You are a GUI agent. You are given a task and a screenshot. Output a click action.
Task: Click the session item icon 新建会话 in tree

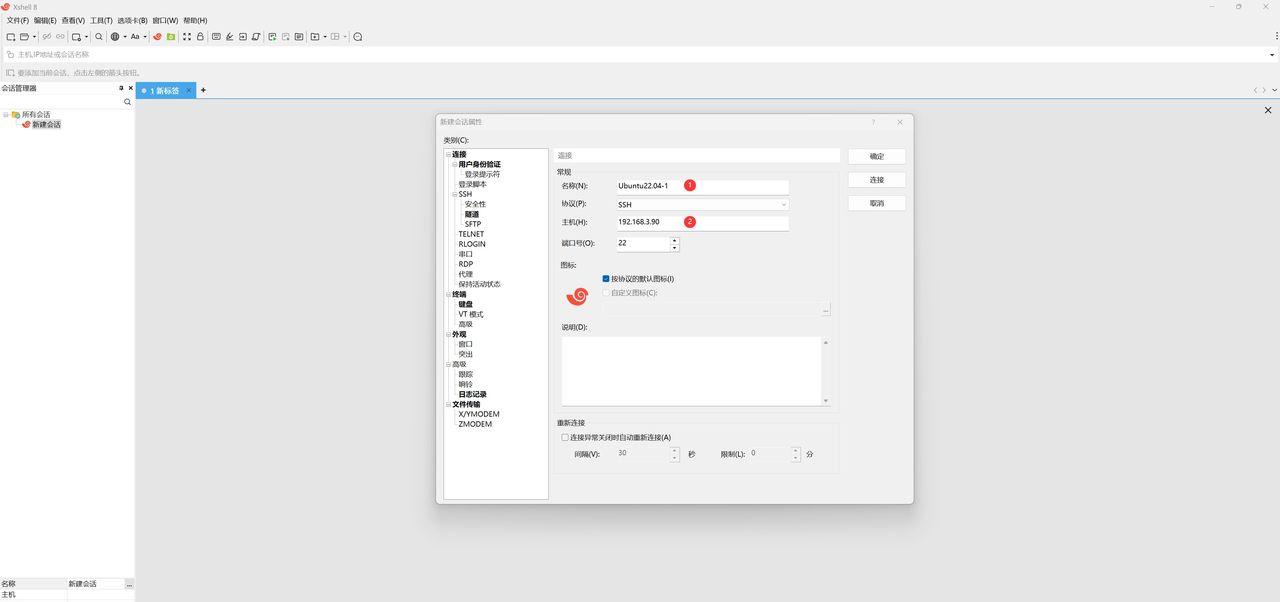coord(27,125)
